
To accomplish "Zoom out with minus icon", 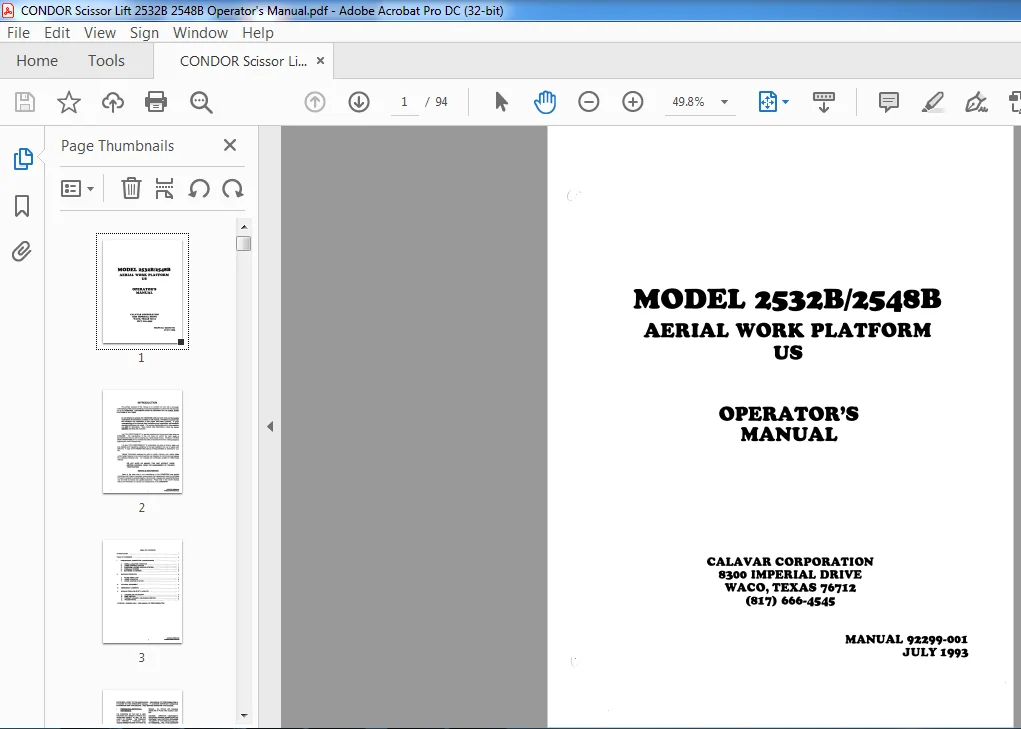I will (589, 102).
